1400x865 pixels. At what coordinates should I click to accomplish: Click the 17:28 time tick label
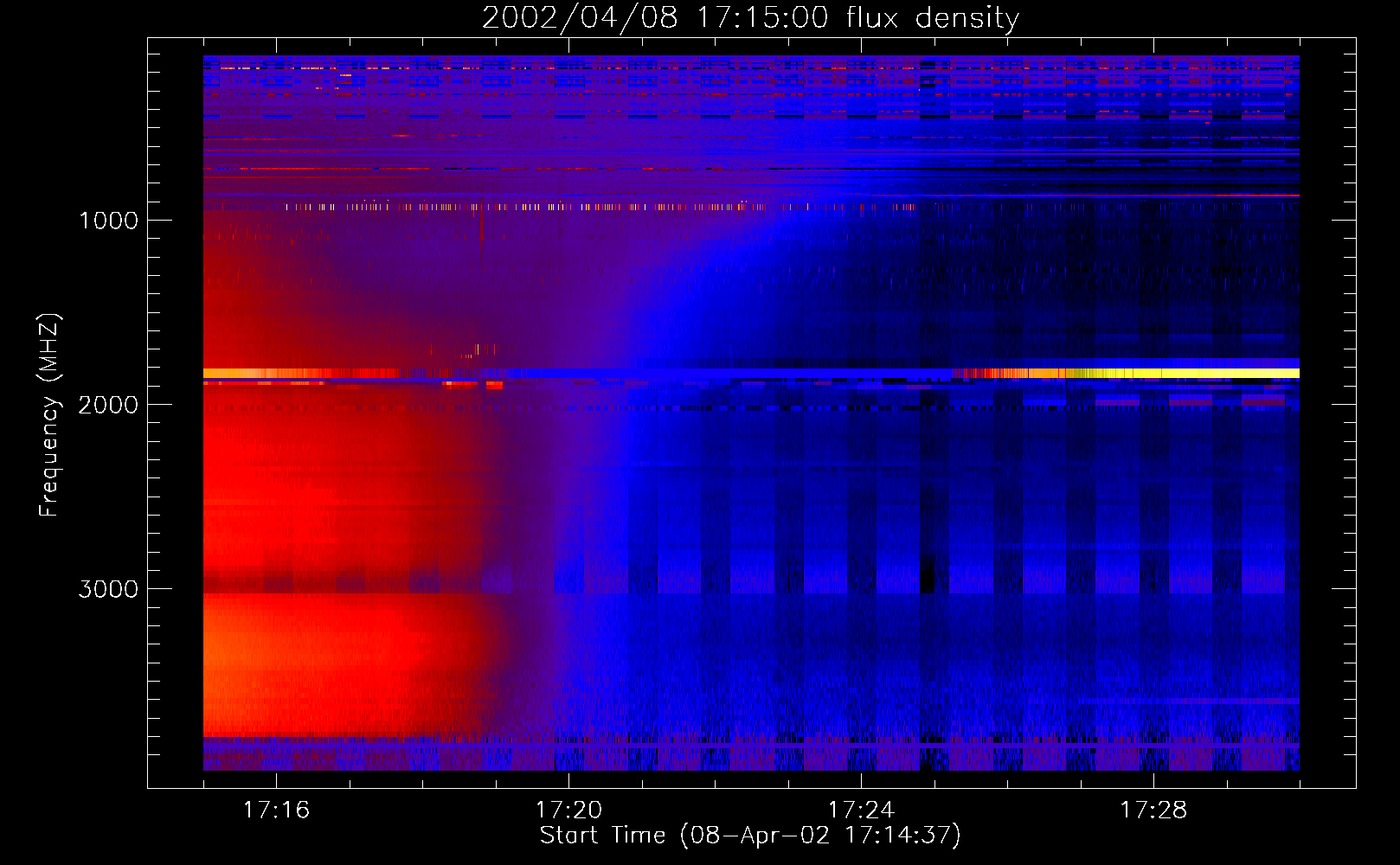click(x=1153, y=810)
